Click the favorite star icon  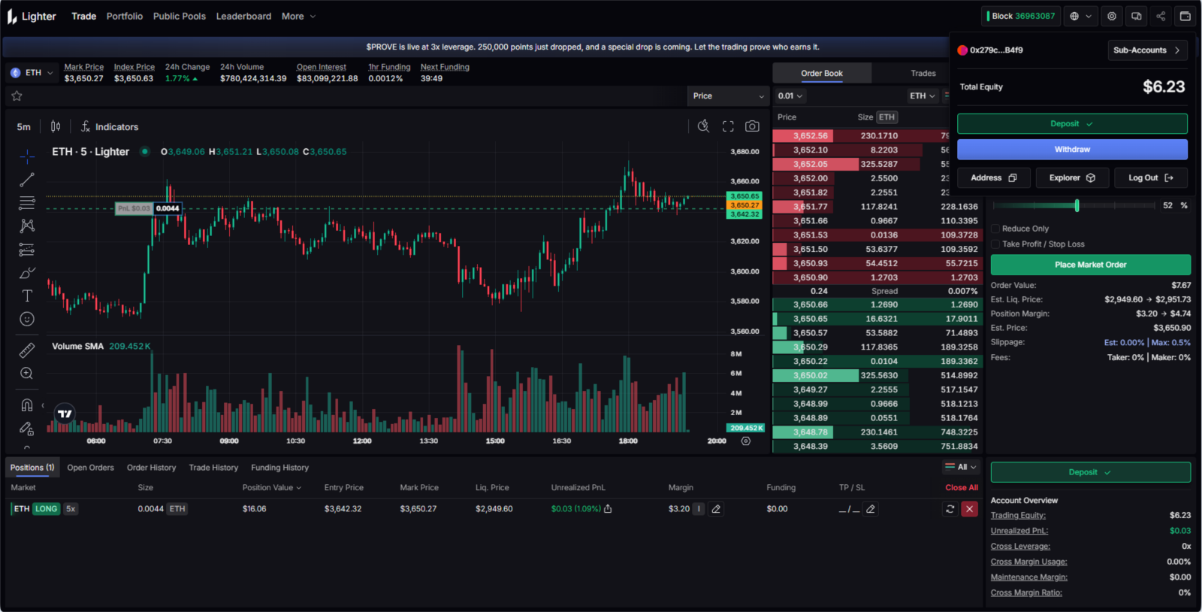click(x=16, y=96)
